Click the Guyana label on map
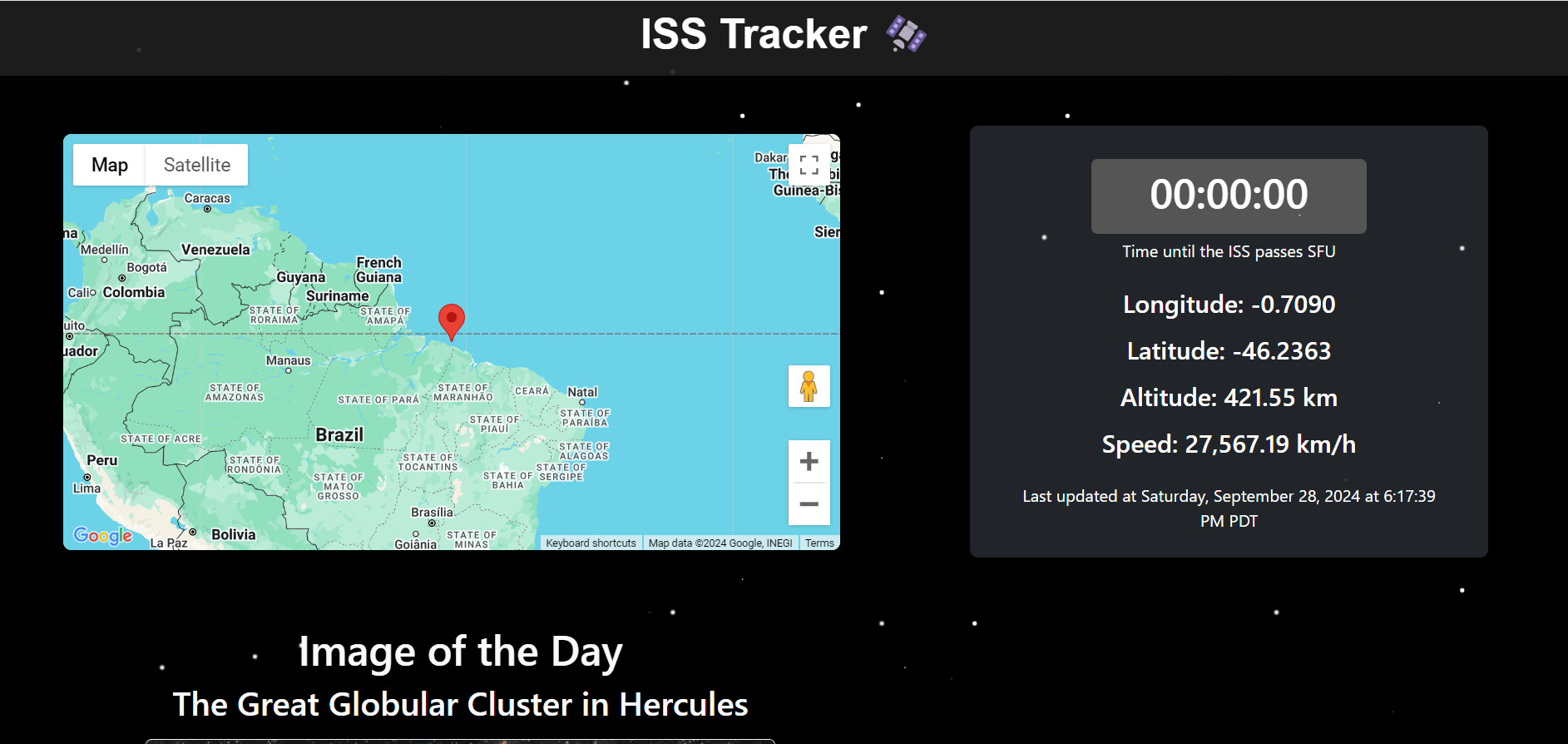 301,277
